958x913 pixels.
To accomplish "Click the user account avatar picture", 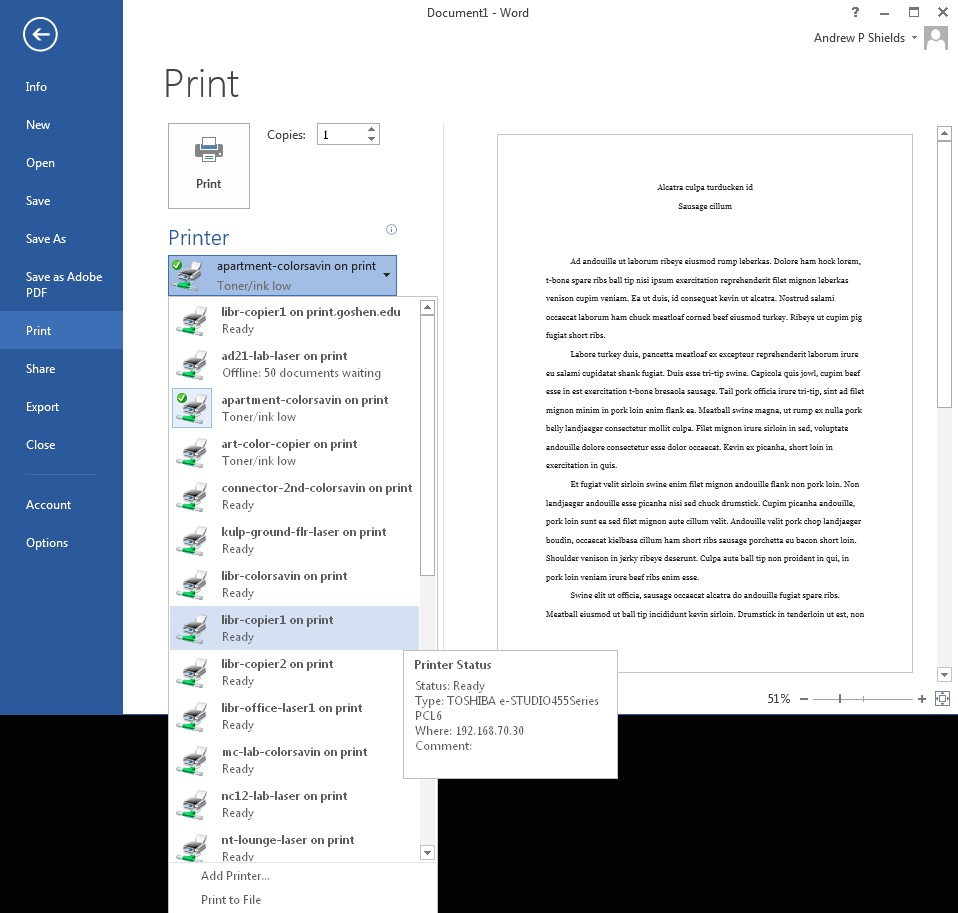I will (935, 38).
